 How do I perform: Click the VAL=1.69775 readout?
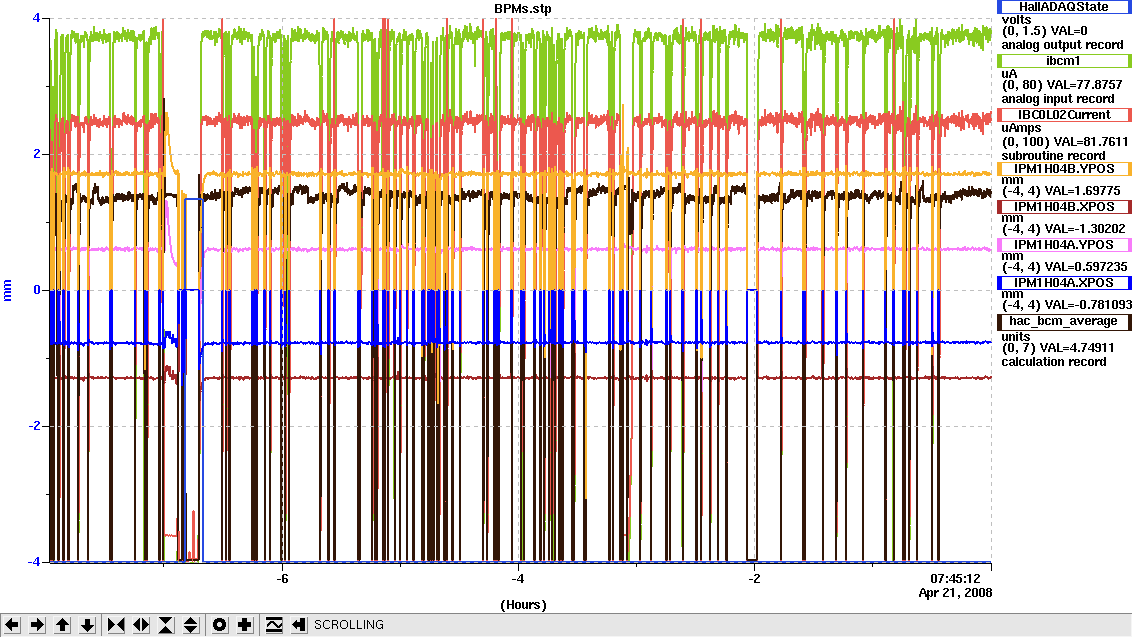(x=1081, y=191)
